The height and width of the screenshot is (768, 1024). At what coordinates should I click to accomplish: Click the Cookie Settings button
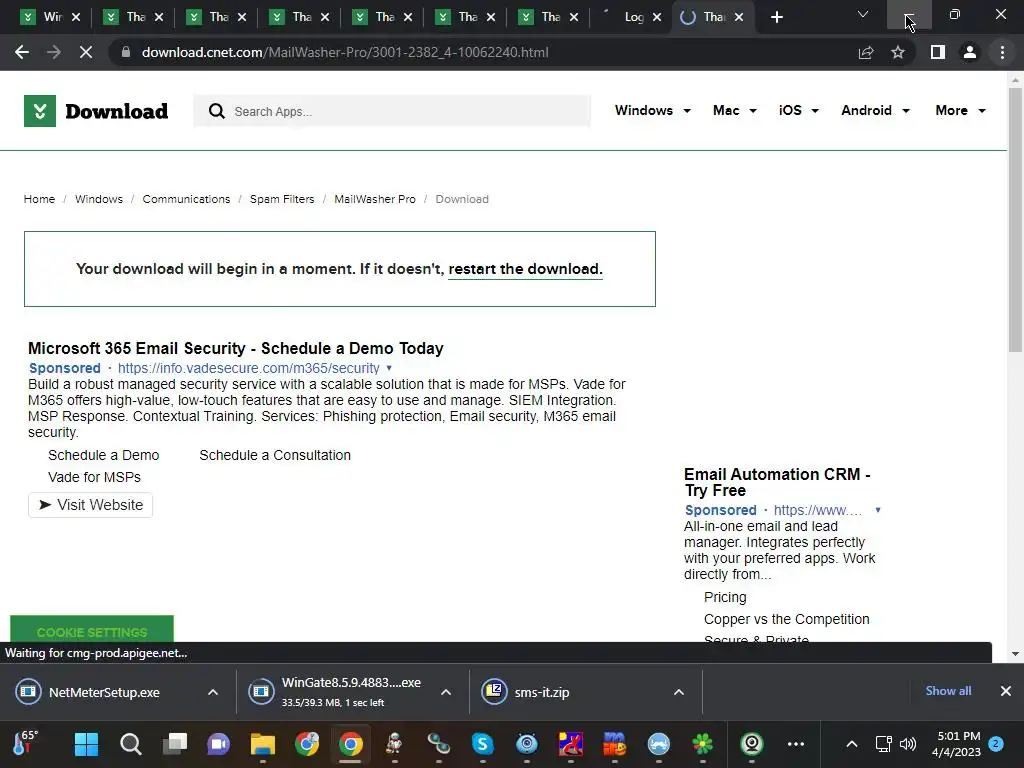coord(92,630)
